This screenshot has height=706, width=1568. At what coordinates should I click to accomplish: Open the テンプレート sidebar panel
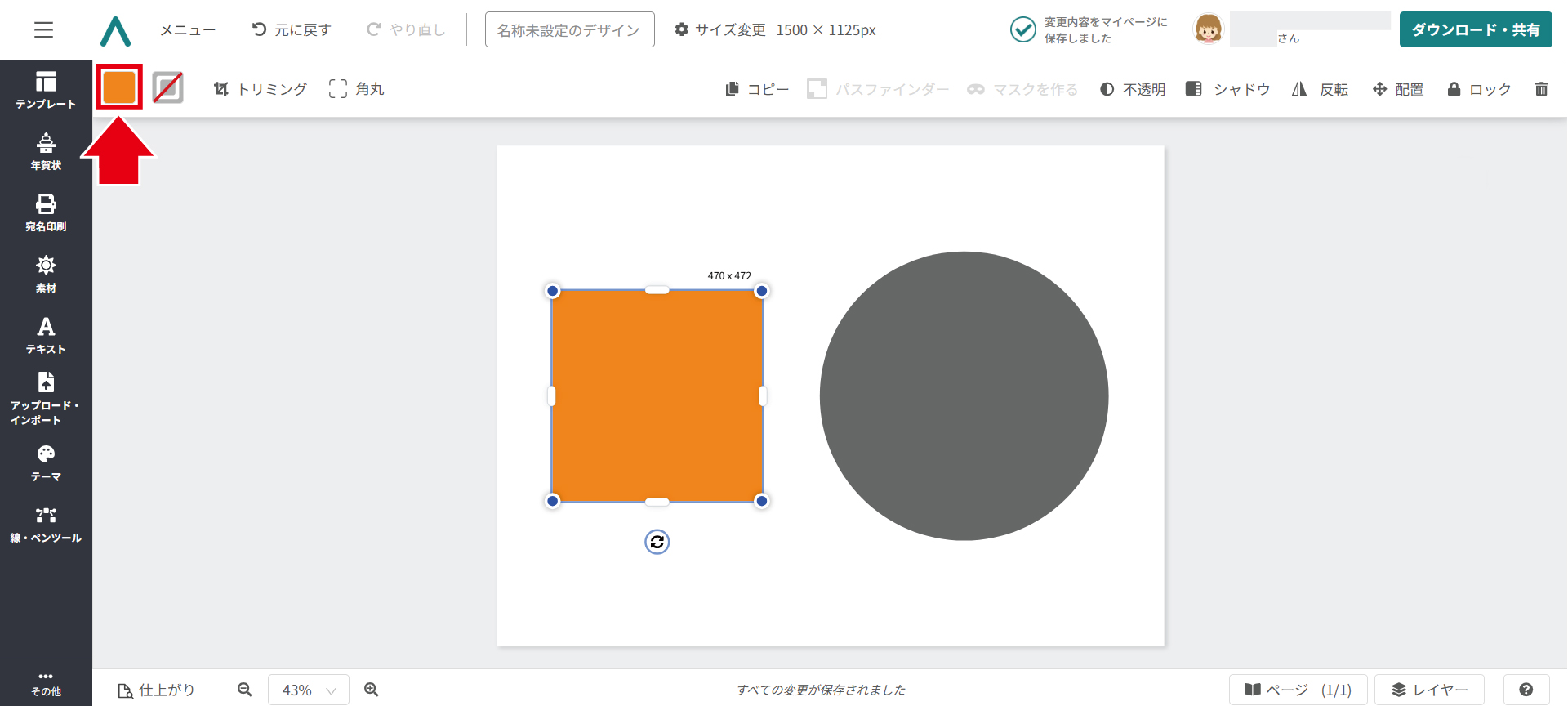click(x=46, y=90)
